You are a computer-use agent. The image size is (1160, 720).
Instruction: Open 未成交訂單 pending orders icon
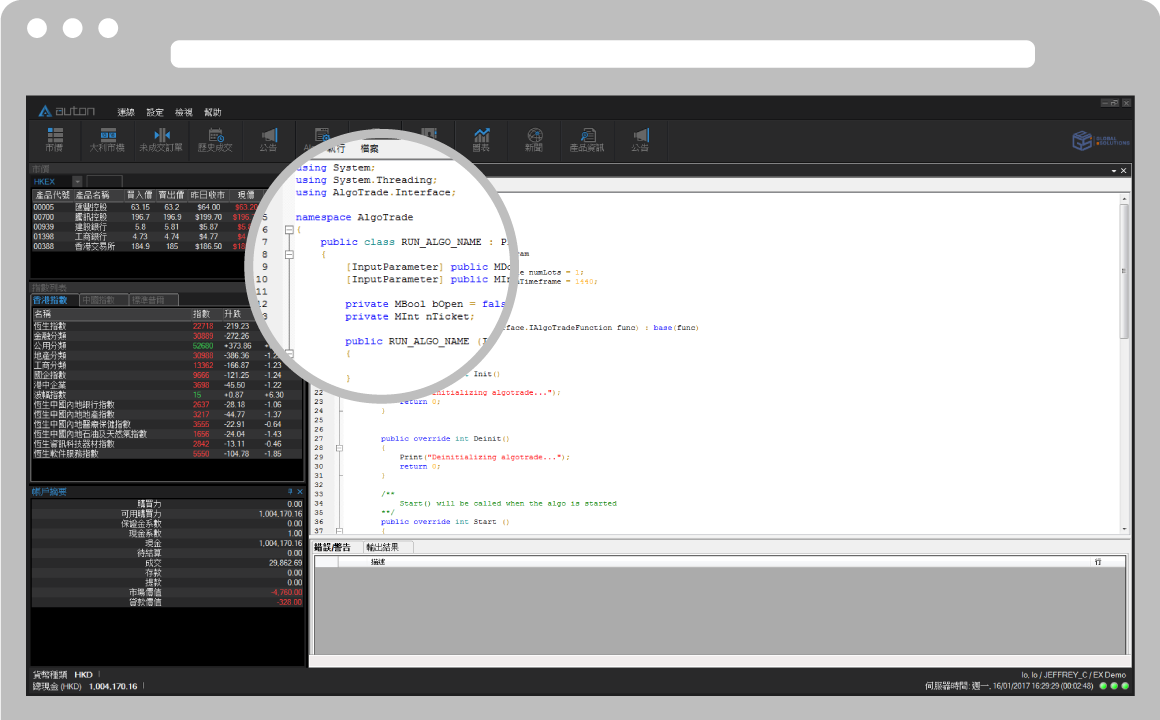[x=161, y=139]
